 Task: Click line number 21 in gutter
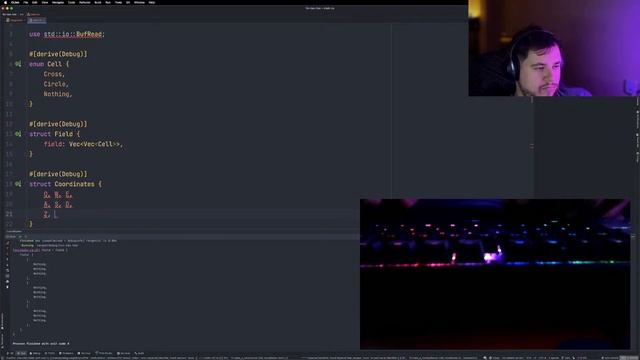coord(9,214)
